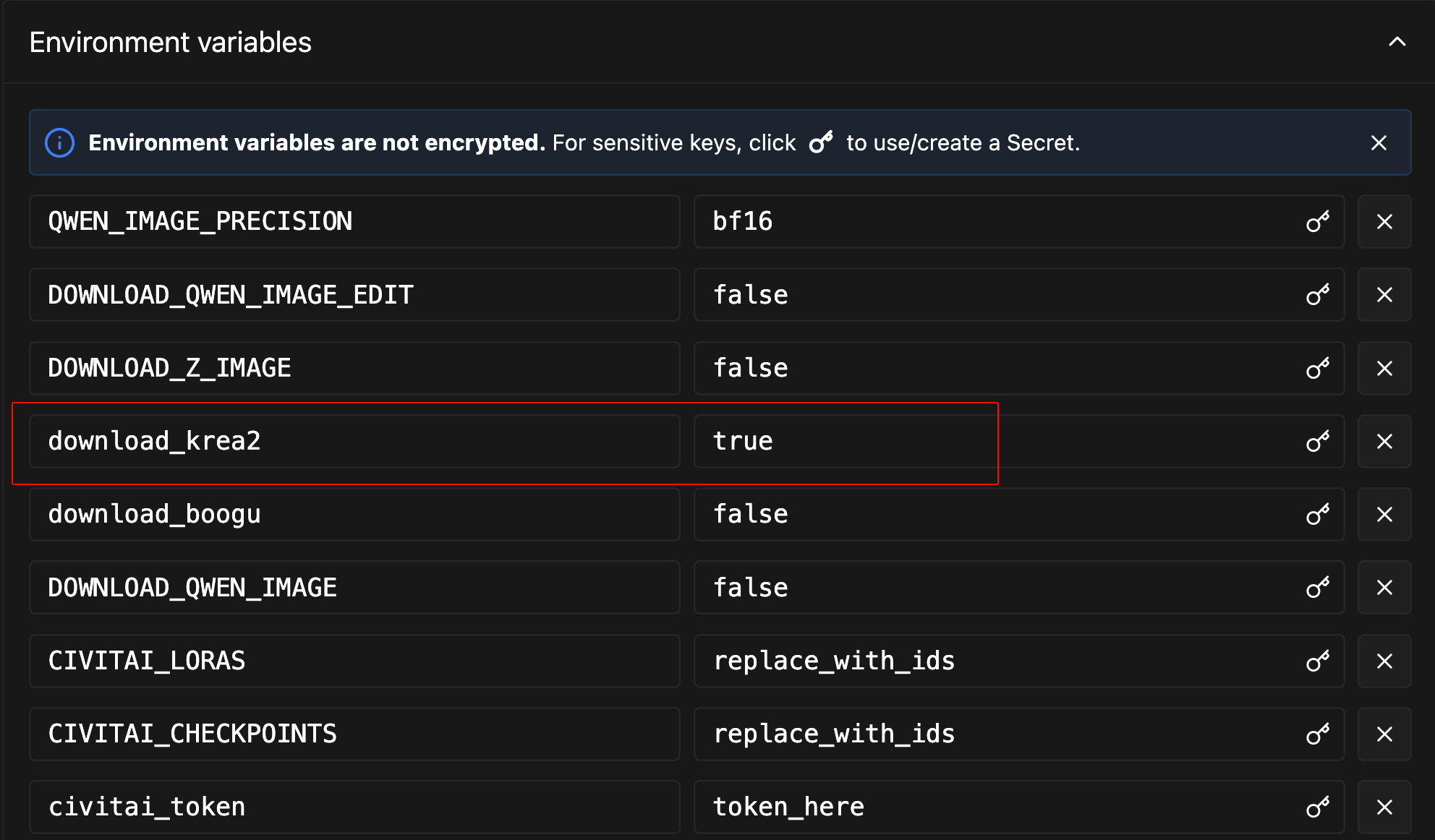Select secret key icon for CIVITAI_LORAS

[1317, 661]
